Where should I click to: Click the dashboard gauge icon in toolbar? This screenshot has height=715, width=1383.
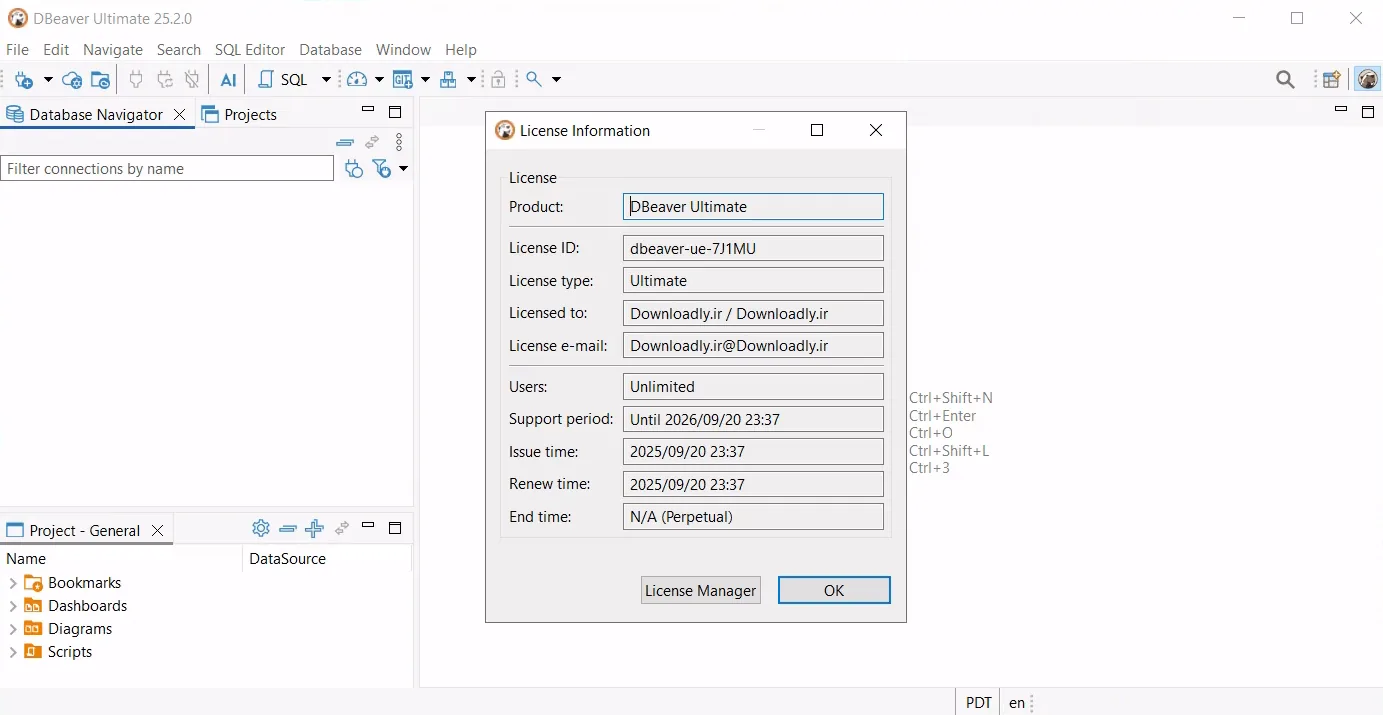tap(358, 80)
